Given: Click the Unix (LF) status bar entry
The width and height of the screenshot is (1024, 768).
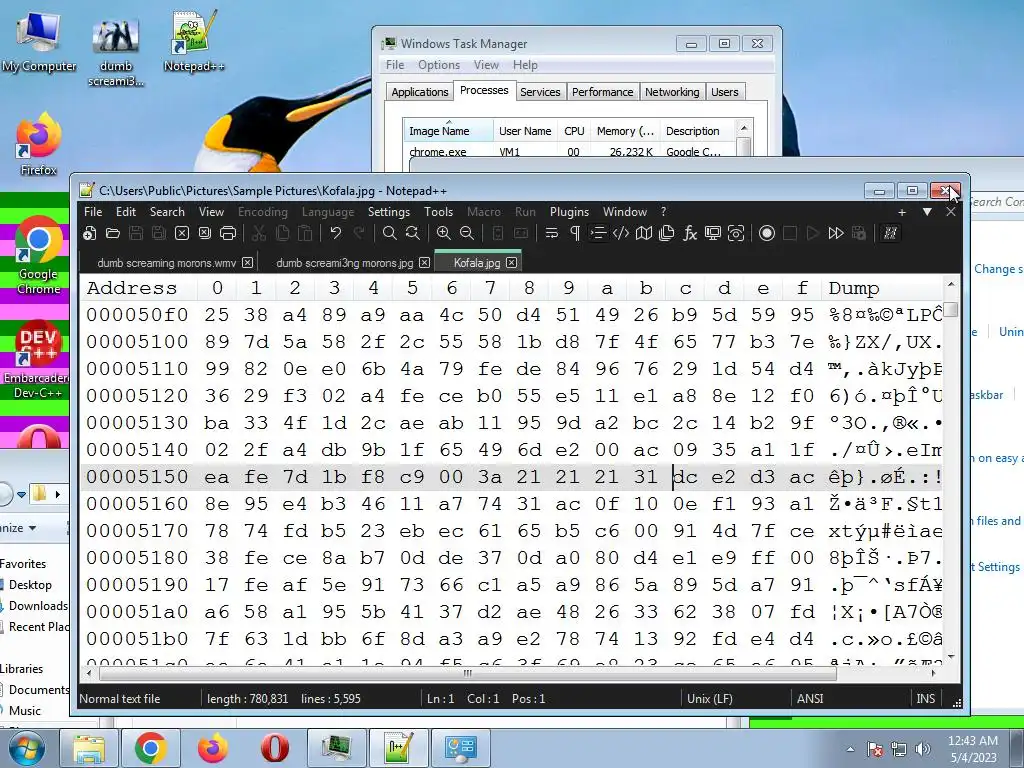Looking at the screenshot, I should tap(710, 698).
